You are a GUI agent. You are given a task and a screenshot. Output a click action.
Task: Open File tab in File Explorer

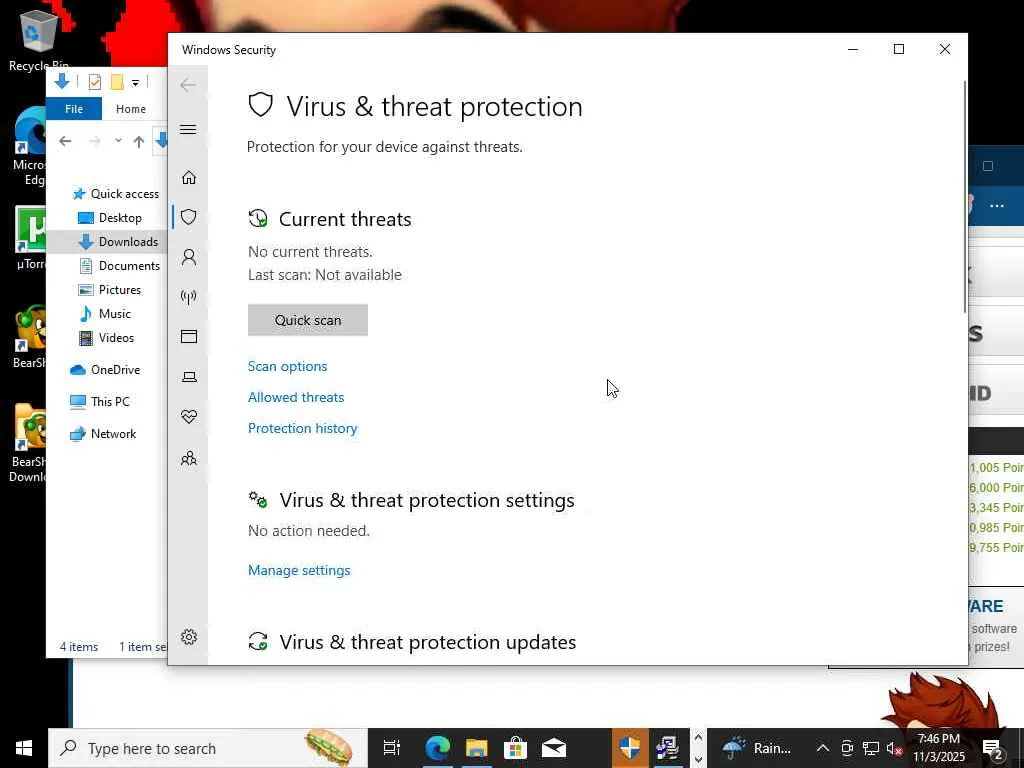[x=74, y=109]
